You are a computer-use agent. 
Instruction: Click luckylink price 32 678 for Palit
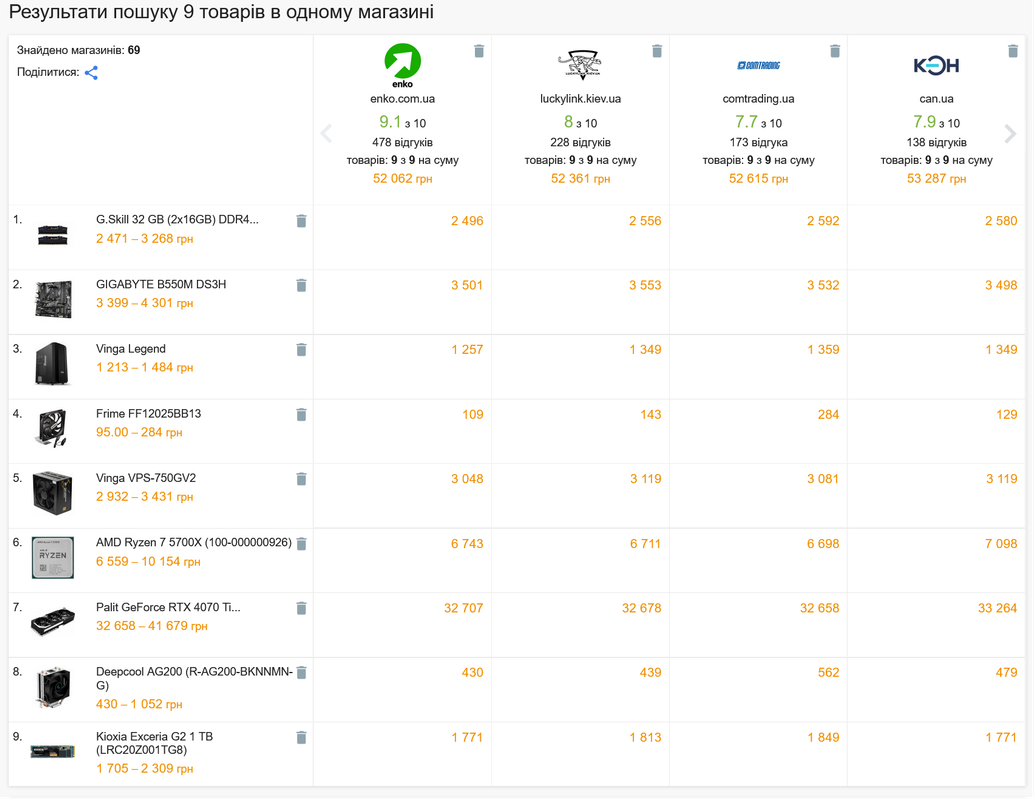(642, 608)
